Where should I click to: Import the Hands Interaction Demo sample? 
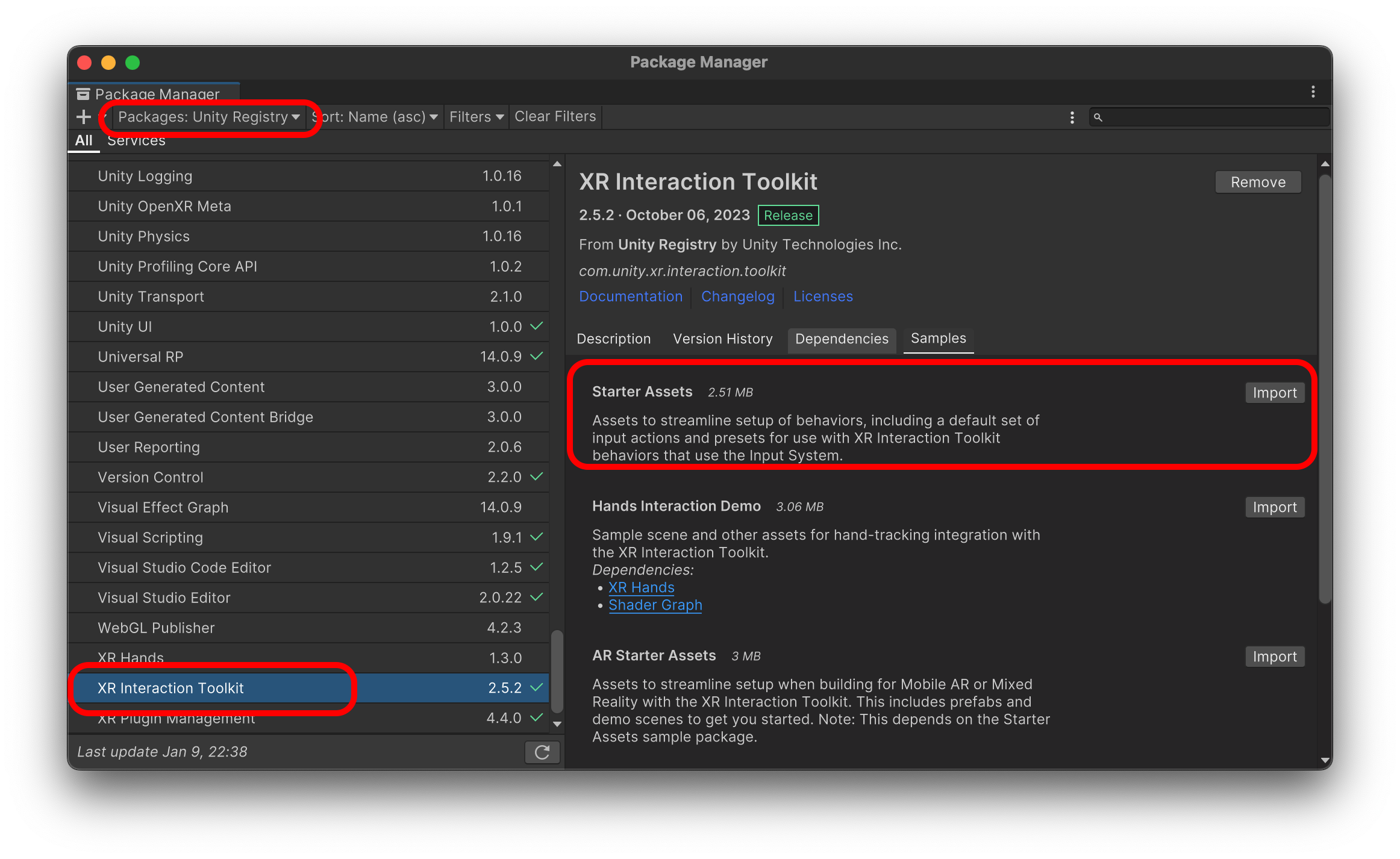[1275, 507]
